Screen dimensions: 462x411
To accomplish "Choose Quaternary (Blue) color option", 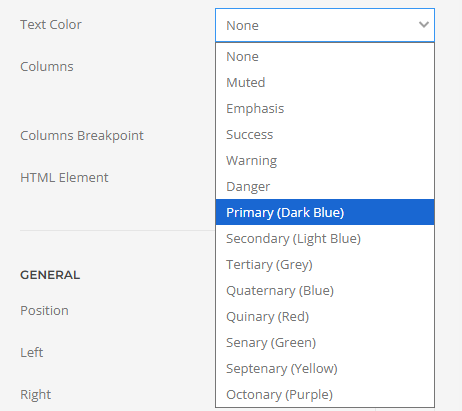I will [325, 291].
